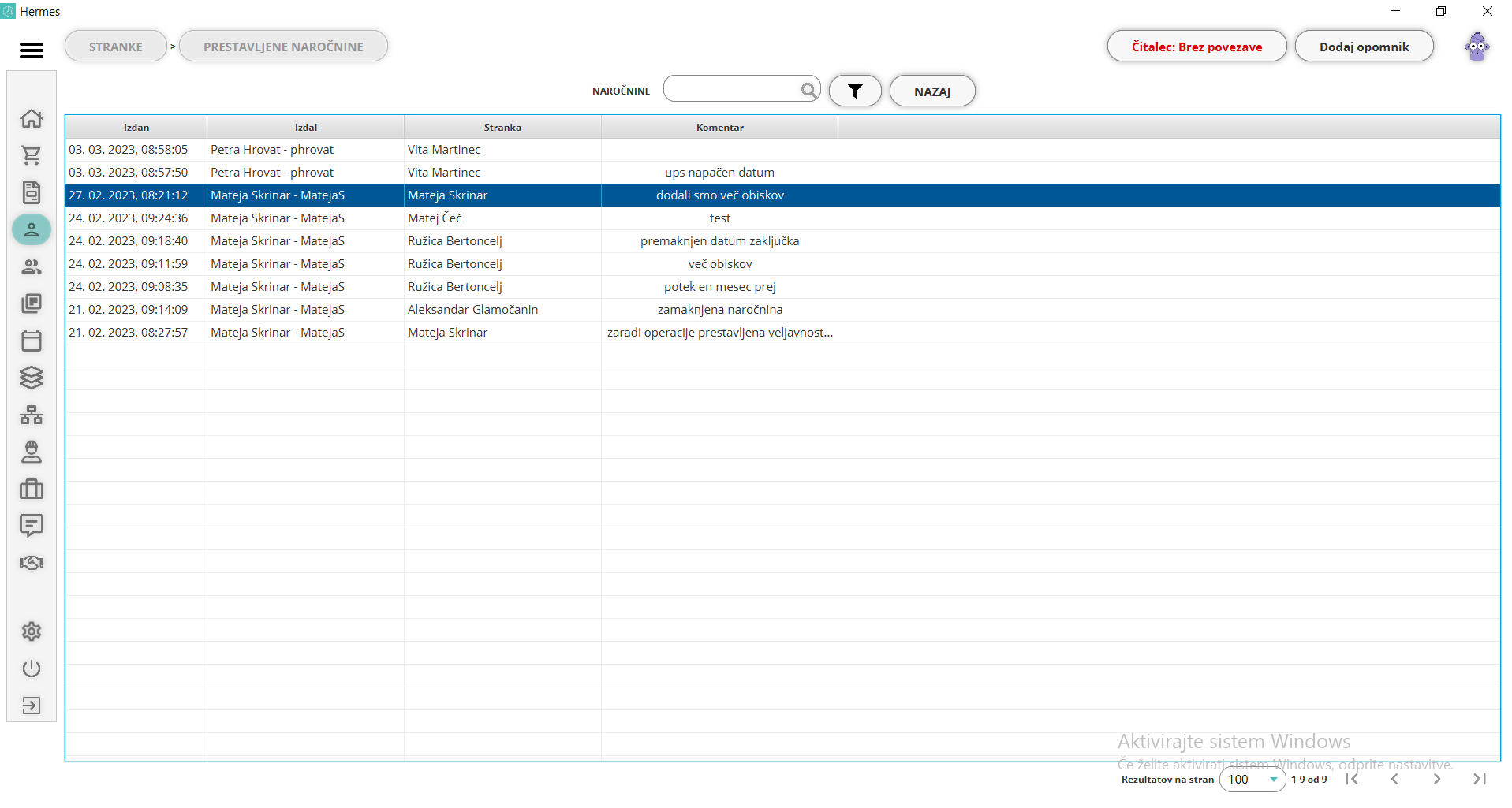
Task: Select the Aleksandar Glamočanin row
Action: (782, 310)
